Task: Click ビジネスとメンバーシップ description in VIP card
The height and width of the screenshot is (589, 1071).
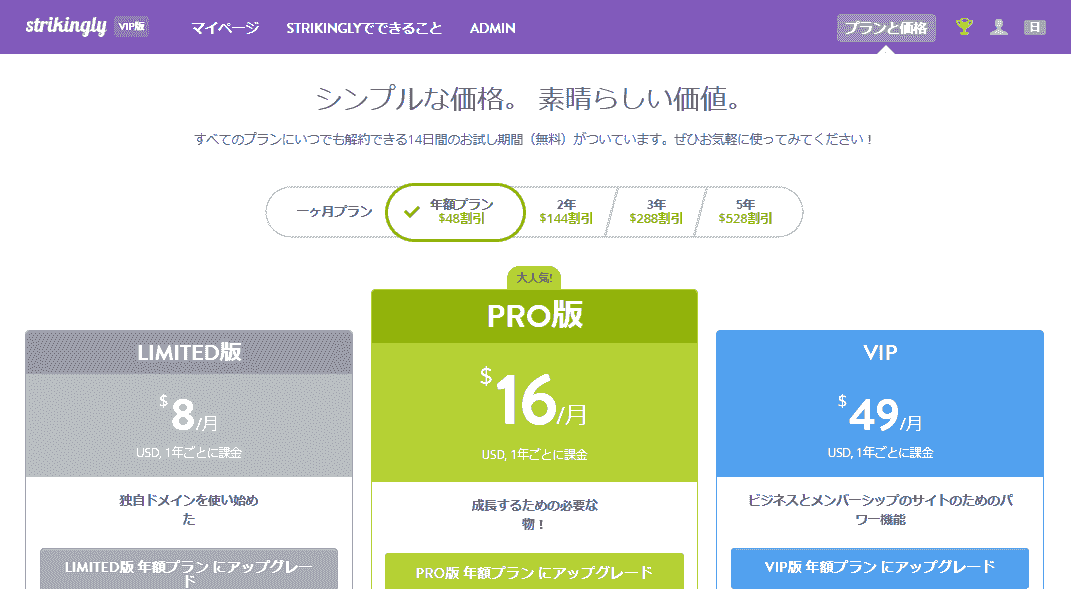Action: (x=880, y=510)
